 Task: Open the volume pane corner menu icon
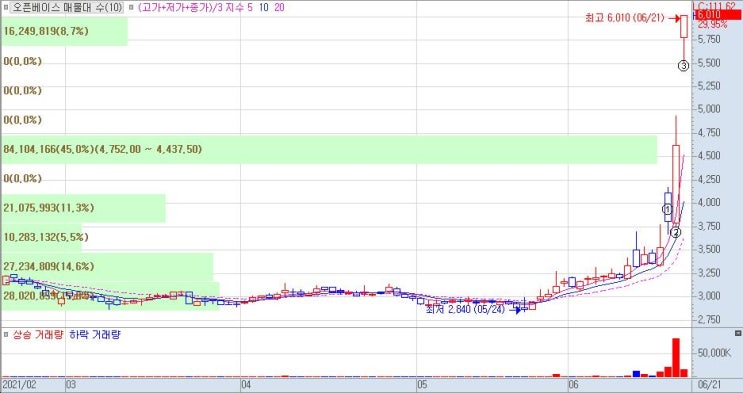738,333
